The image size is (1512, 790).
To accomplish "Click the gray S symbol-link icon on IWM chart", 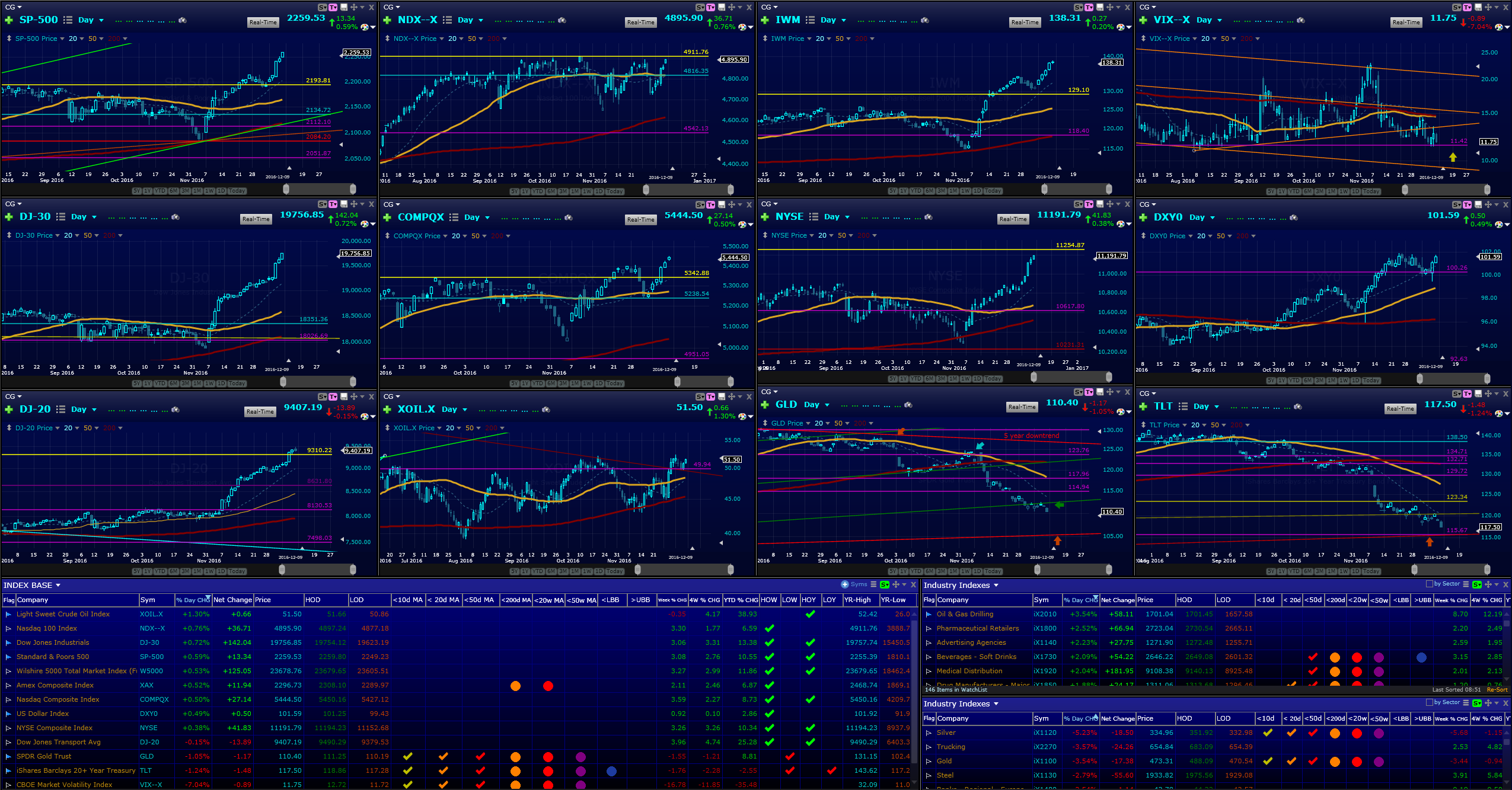I will coord(1079,7).
